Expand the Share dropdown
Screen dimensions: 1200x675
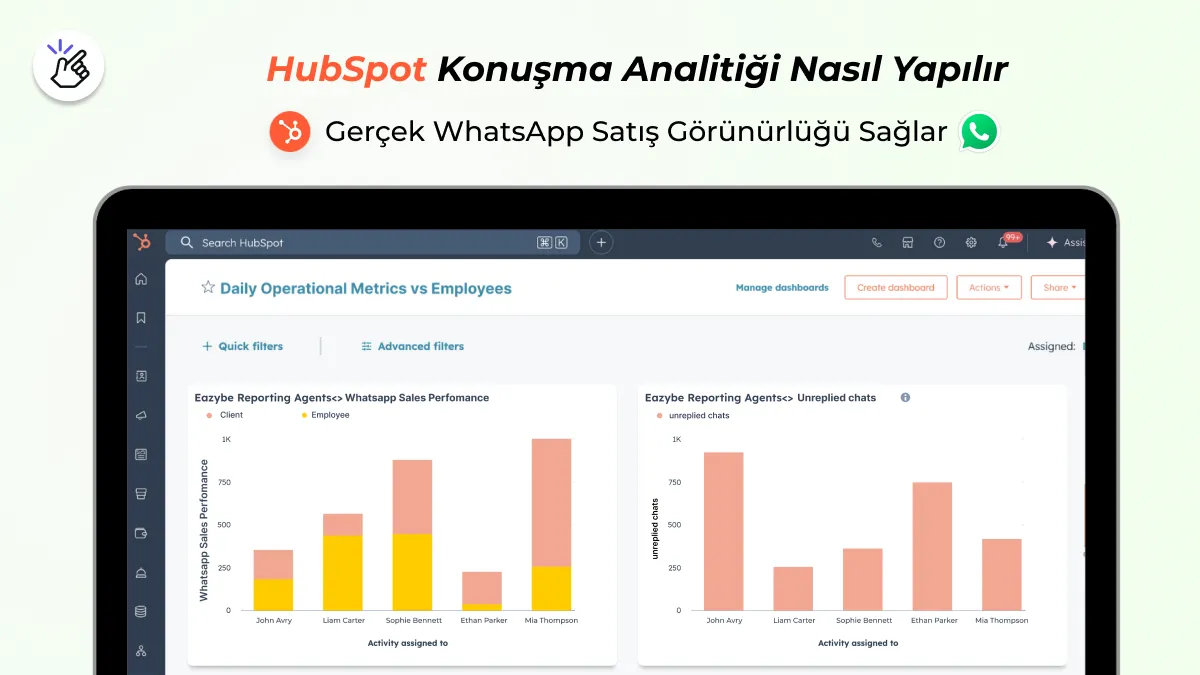(1057, 287)
